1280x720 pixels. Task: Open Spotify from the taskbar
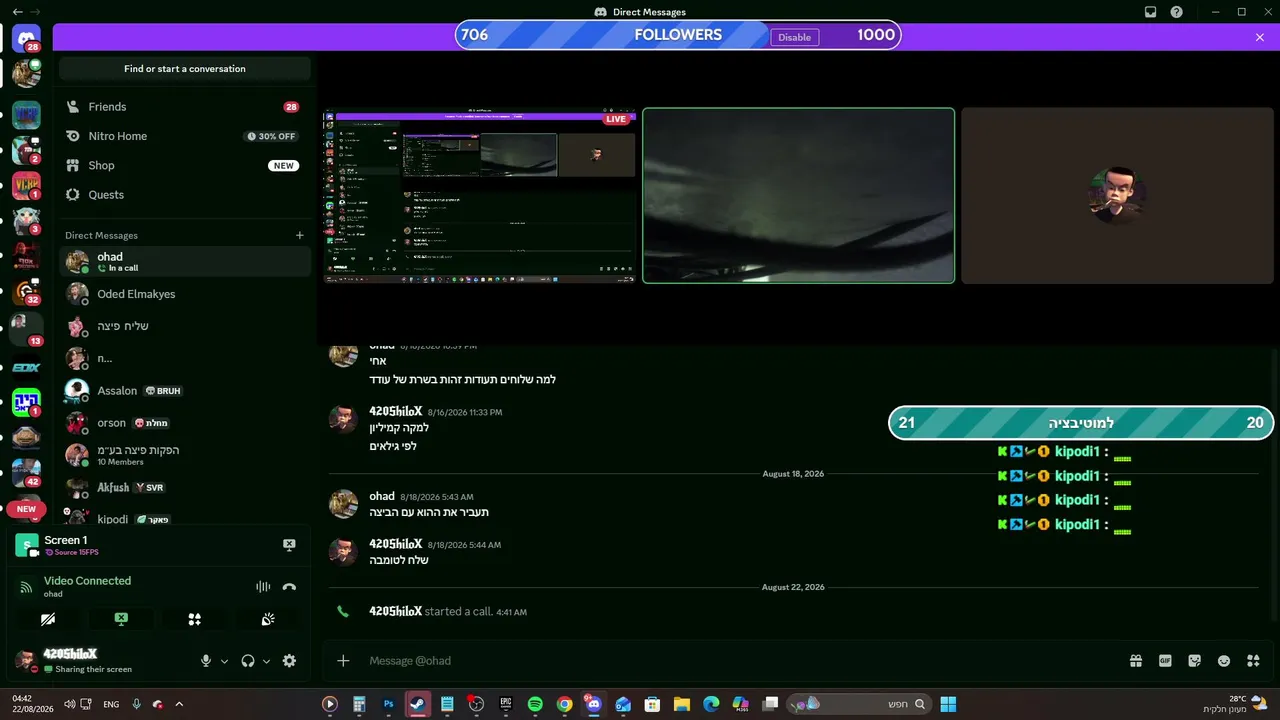pyautogui.click(x=535, y=704)
